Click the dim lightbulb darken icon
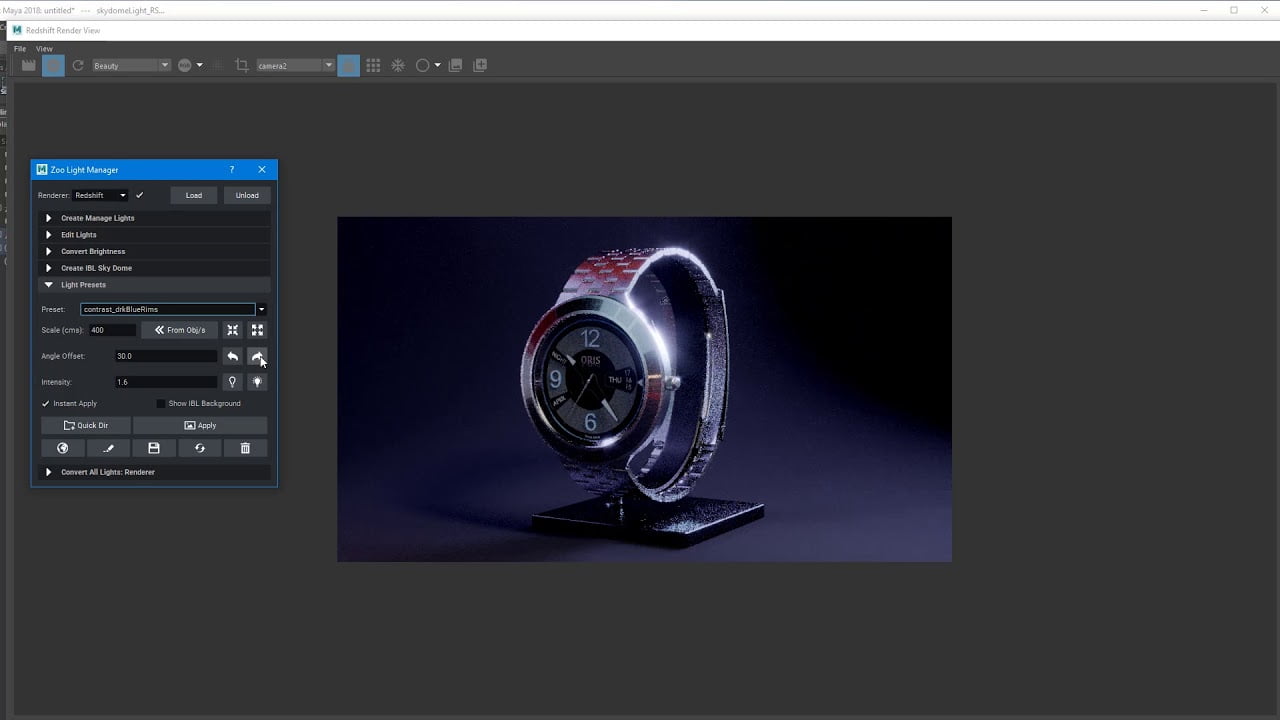1280x720 pixels. point(232,382)
